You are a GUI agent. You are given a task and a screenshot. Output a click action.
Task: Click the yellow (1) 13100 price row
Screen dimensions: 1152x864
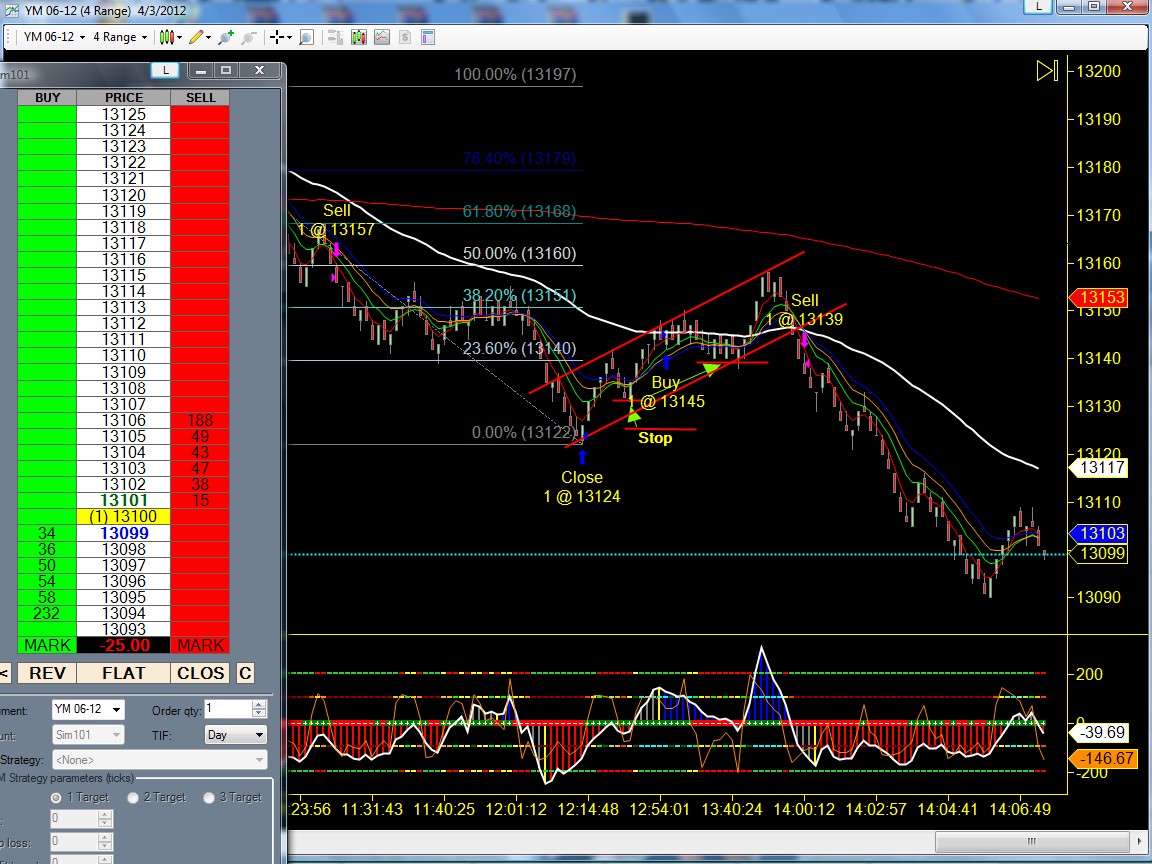click(123, 516)
